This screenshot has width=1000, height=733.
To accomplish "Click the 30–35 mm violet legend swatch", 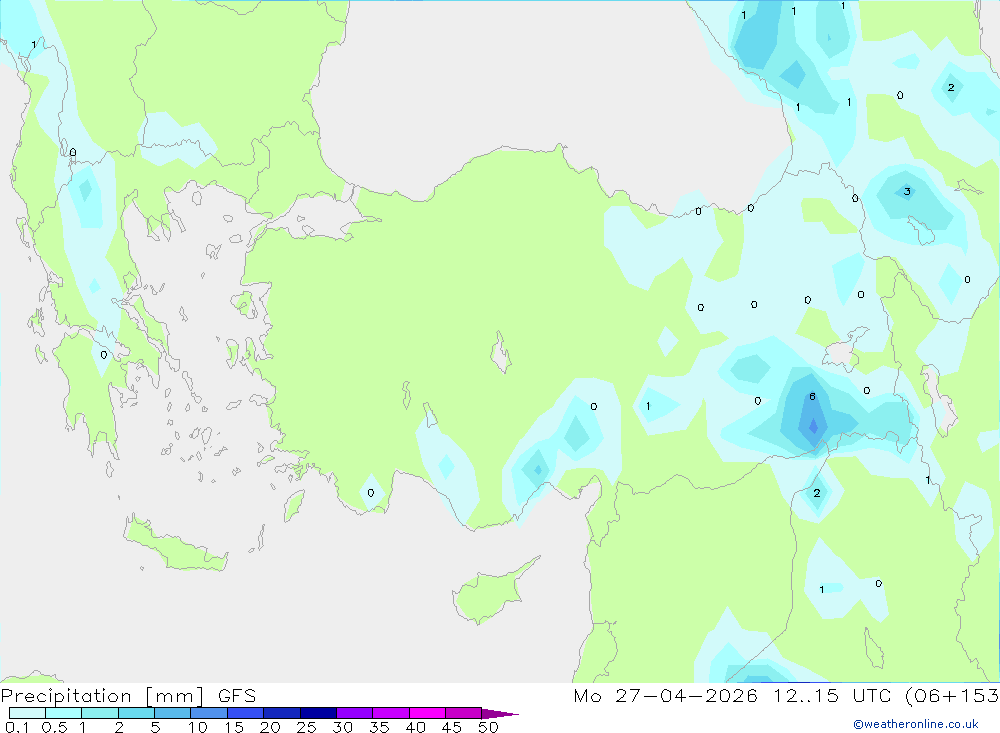I will tap(354, 713).
